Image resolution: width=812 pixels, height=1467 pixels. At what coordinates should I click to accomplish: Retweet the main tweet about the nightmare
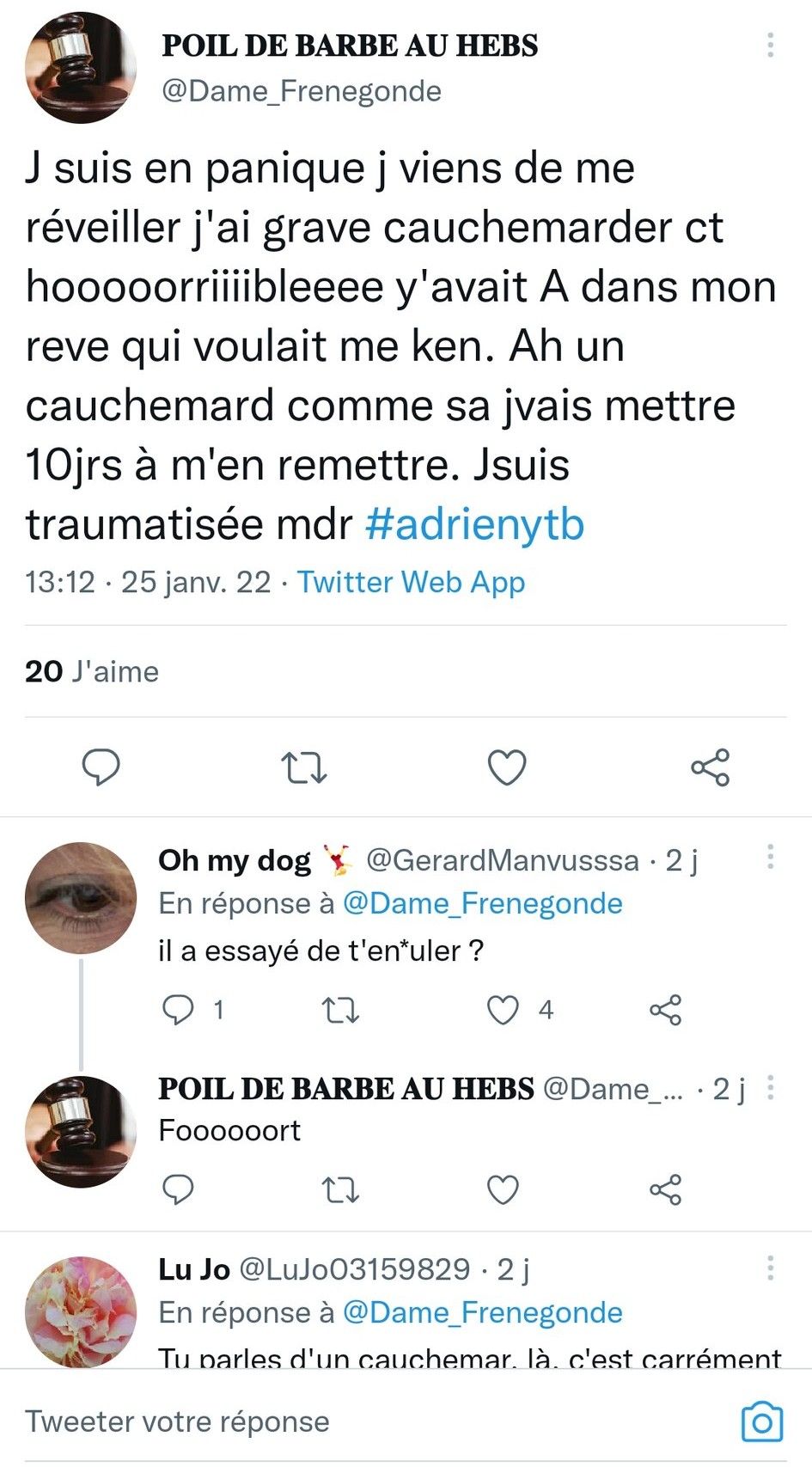point(305,767)
